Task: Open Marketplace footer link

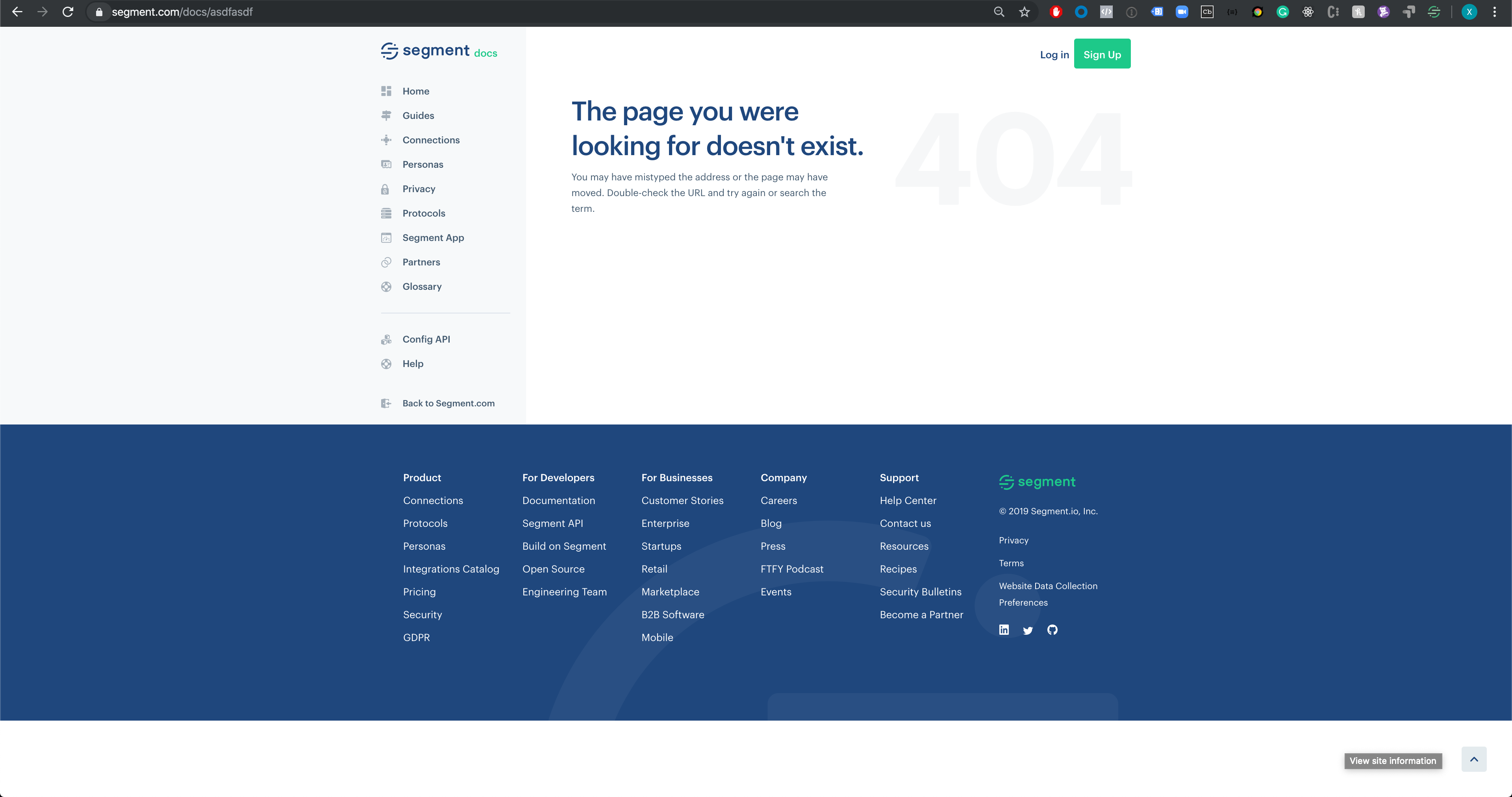Action: pos(670,592)
